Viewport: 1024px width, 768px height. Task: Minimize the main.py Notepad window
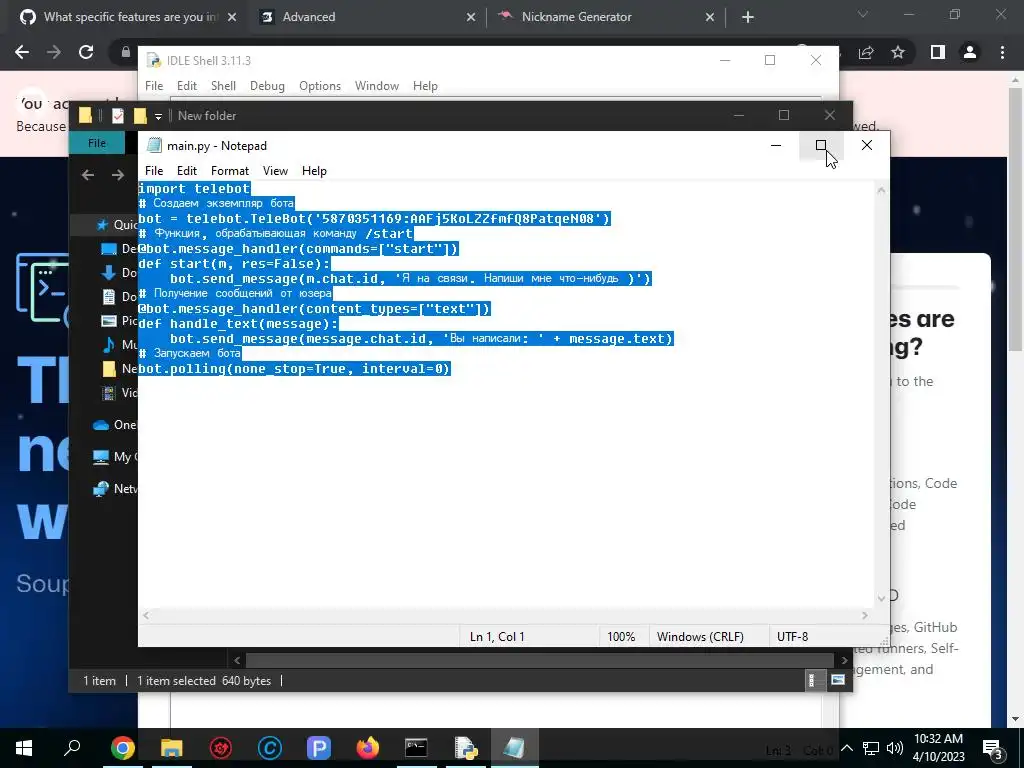pos(776,146)
